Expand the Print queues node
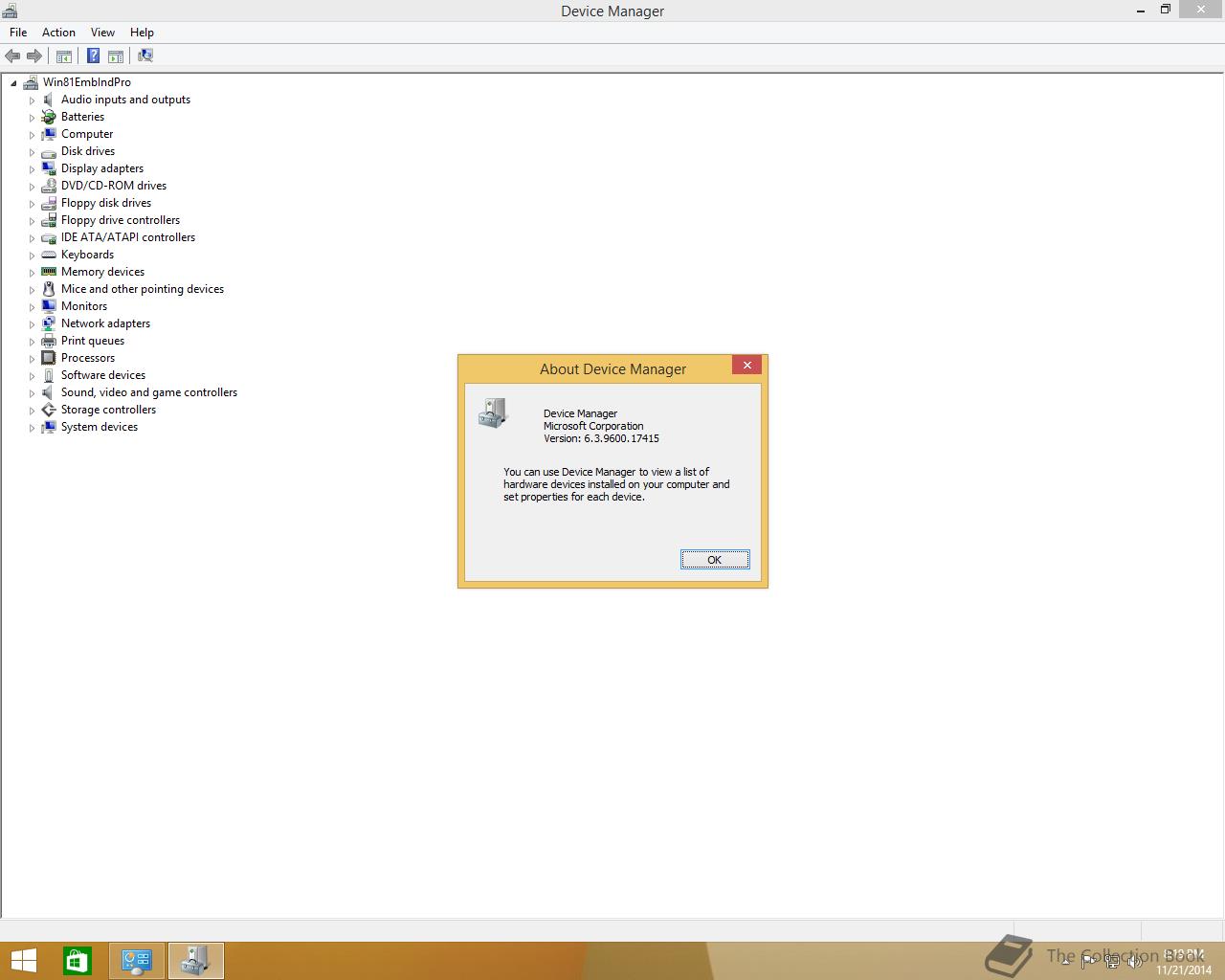Screen dimensions: 1225x980 (32, 342)
